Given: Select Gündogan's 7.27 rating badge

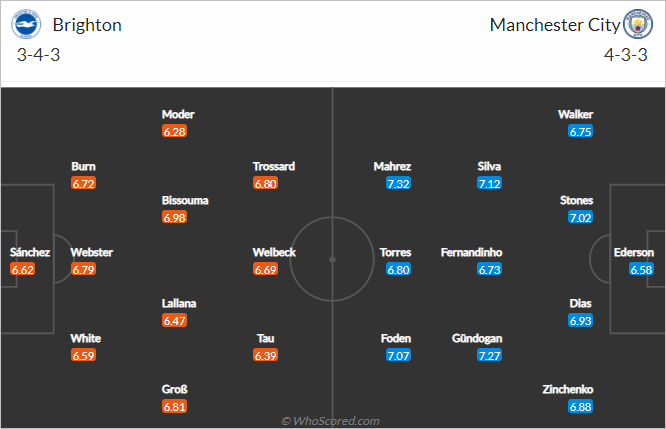Looking at the screenshot, I should pos(489,355).
